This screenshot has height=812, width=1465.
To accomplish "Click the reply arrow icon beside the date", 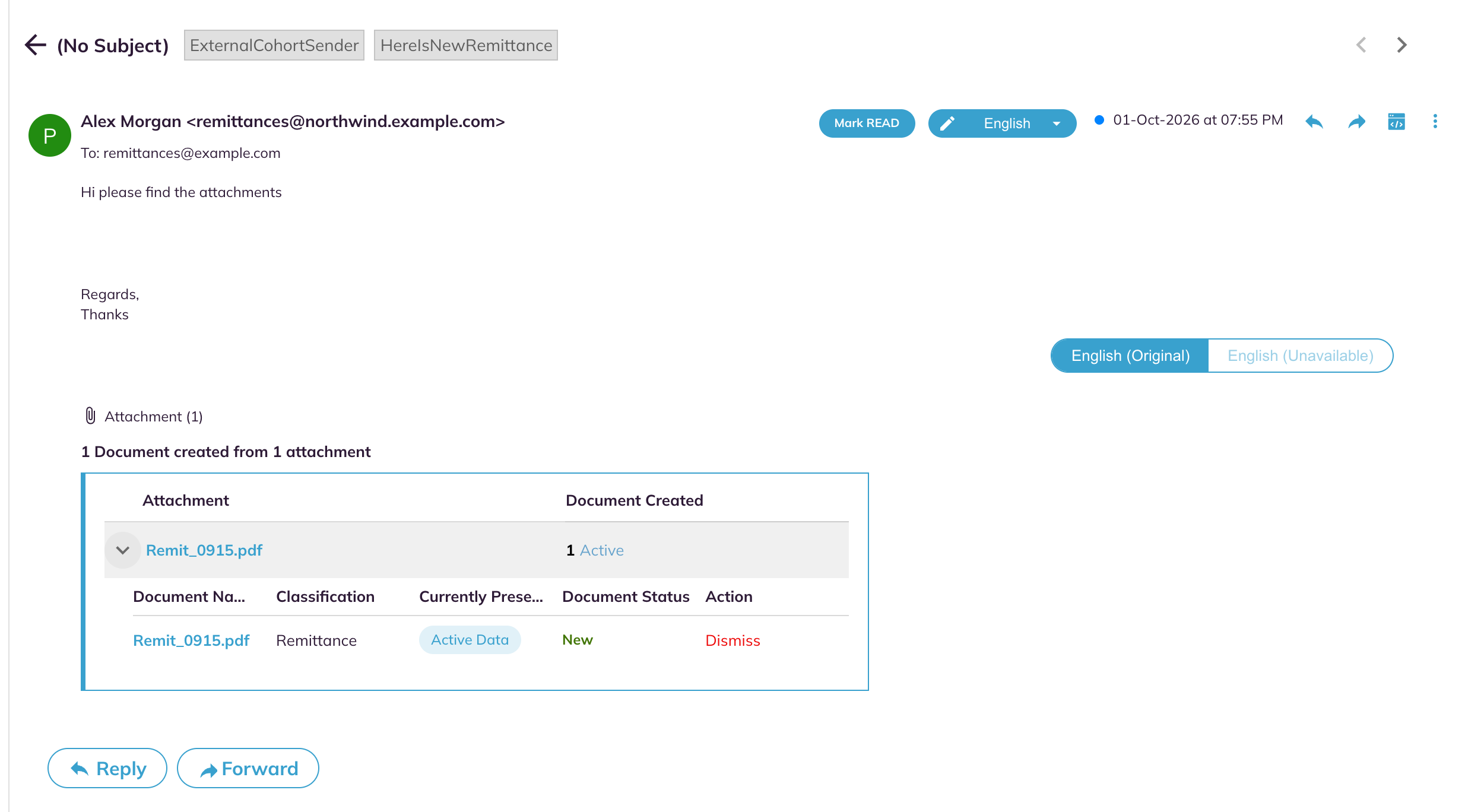I will click(x=1315, y=122).
